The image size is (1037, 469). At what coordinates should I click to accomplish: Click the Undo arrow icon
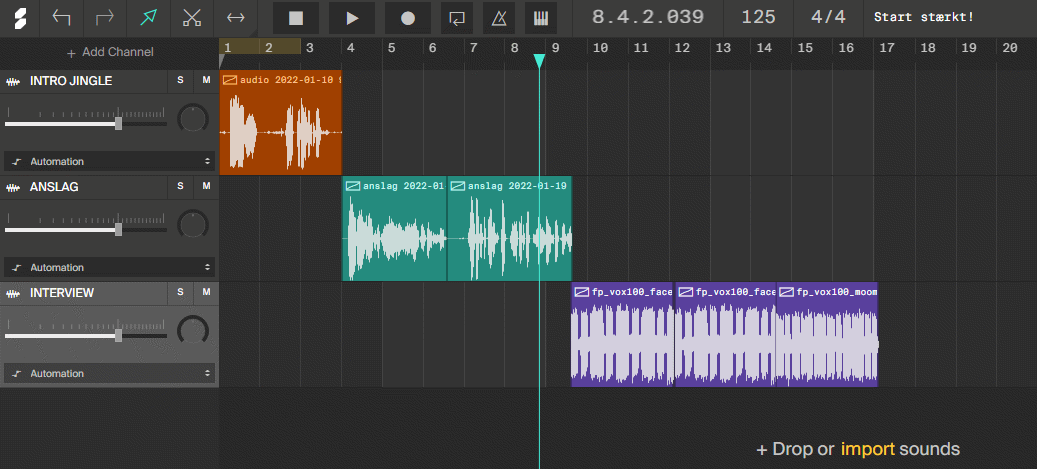[62, 18]
